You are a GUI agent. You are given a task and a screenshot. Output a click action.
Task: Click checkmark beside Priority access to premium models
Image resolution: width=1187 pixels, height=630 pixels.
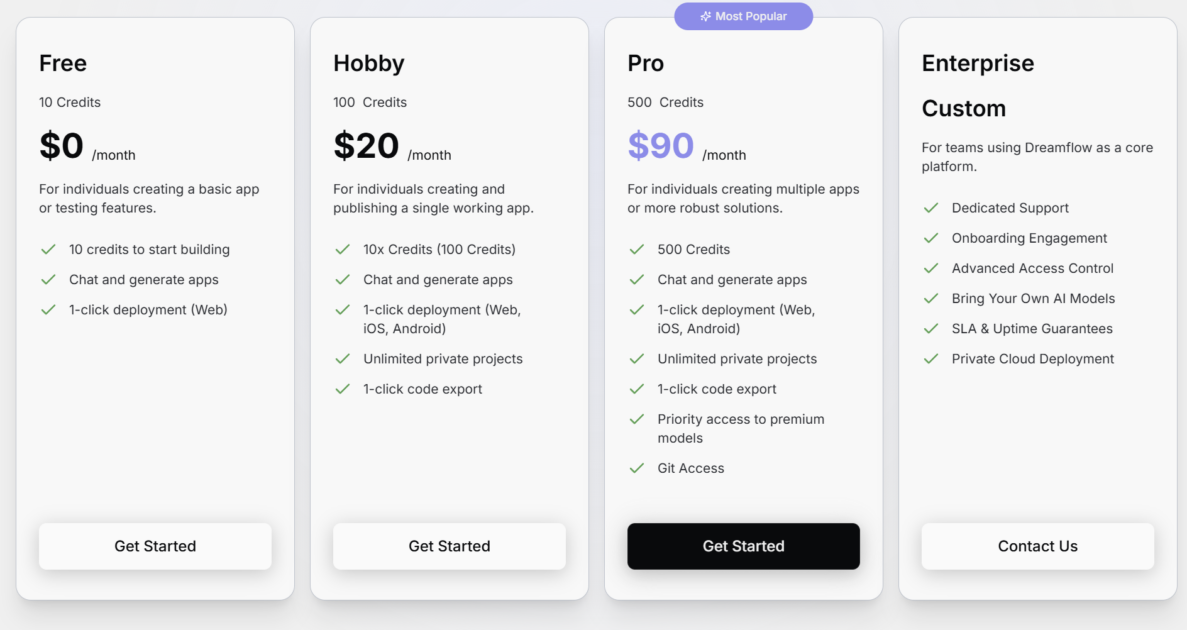point(636,420)
